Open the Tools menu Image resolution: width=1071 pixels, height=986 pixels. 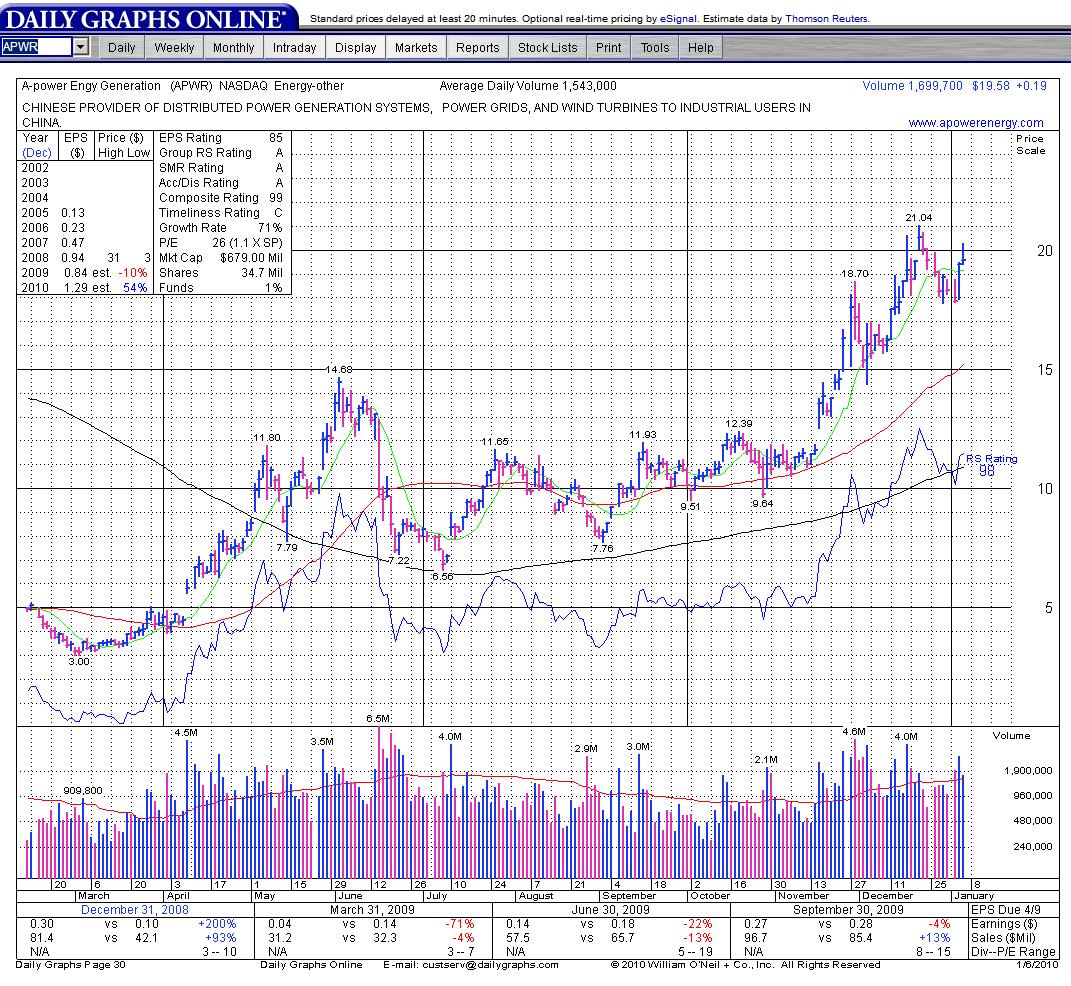pyautogui.click(x=655, y=47)
